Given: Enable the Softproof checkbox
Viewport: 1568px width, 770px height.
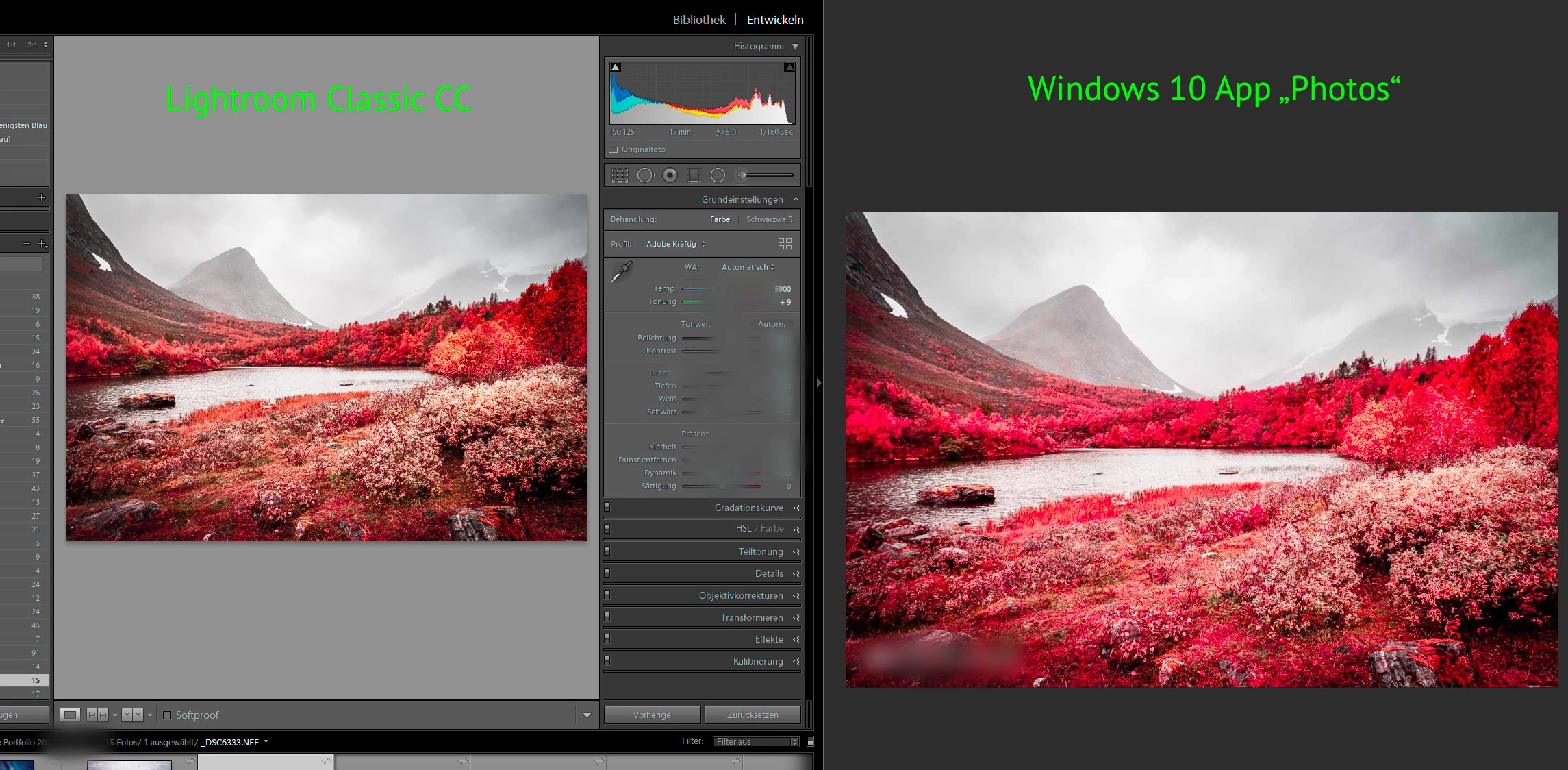Looking at the screenshot, I should pyautogui.click(x=167, y=715).
